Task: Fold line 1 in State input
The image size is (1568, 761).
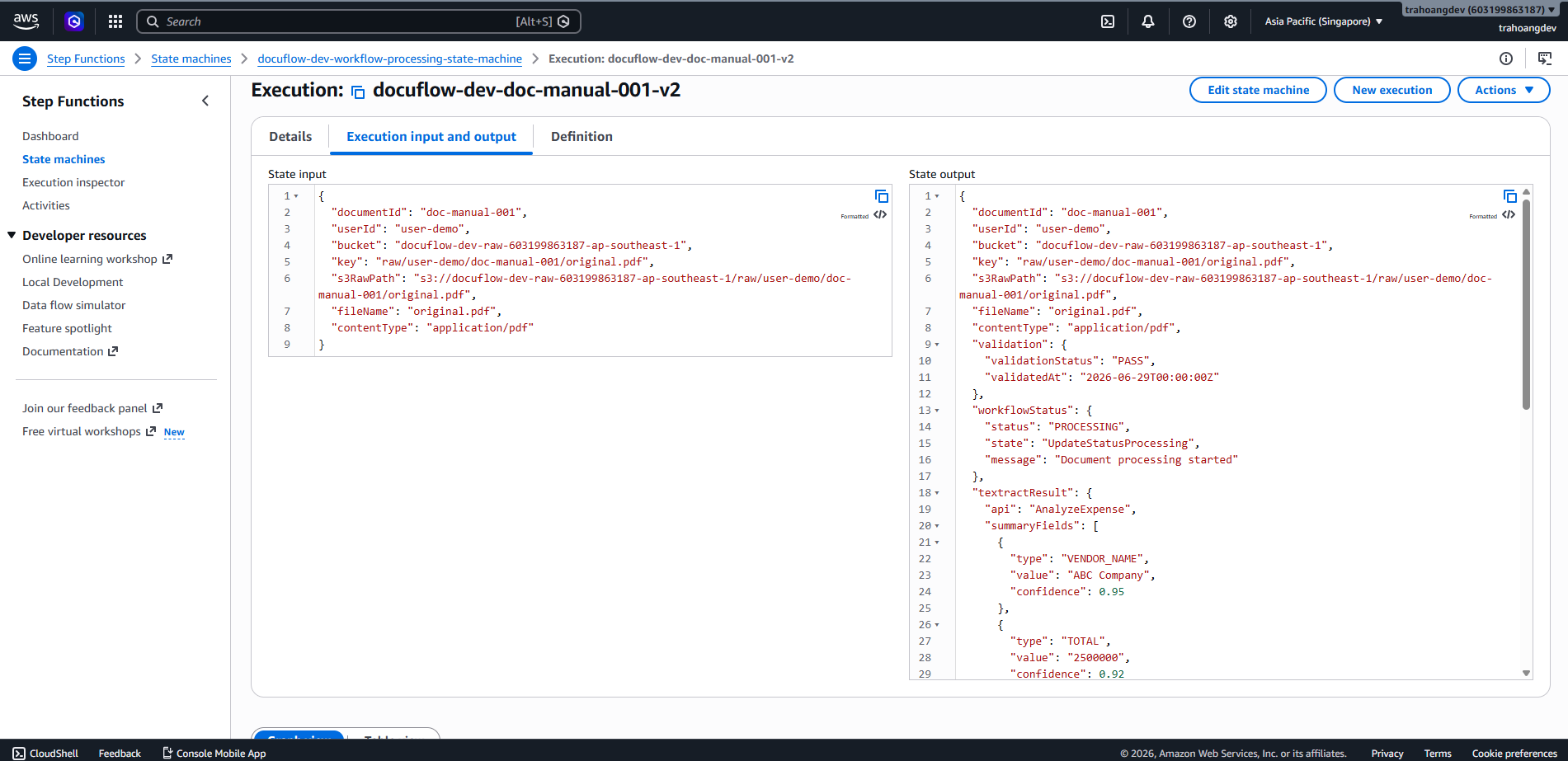Action: point(296,196)
